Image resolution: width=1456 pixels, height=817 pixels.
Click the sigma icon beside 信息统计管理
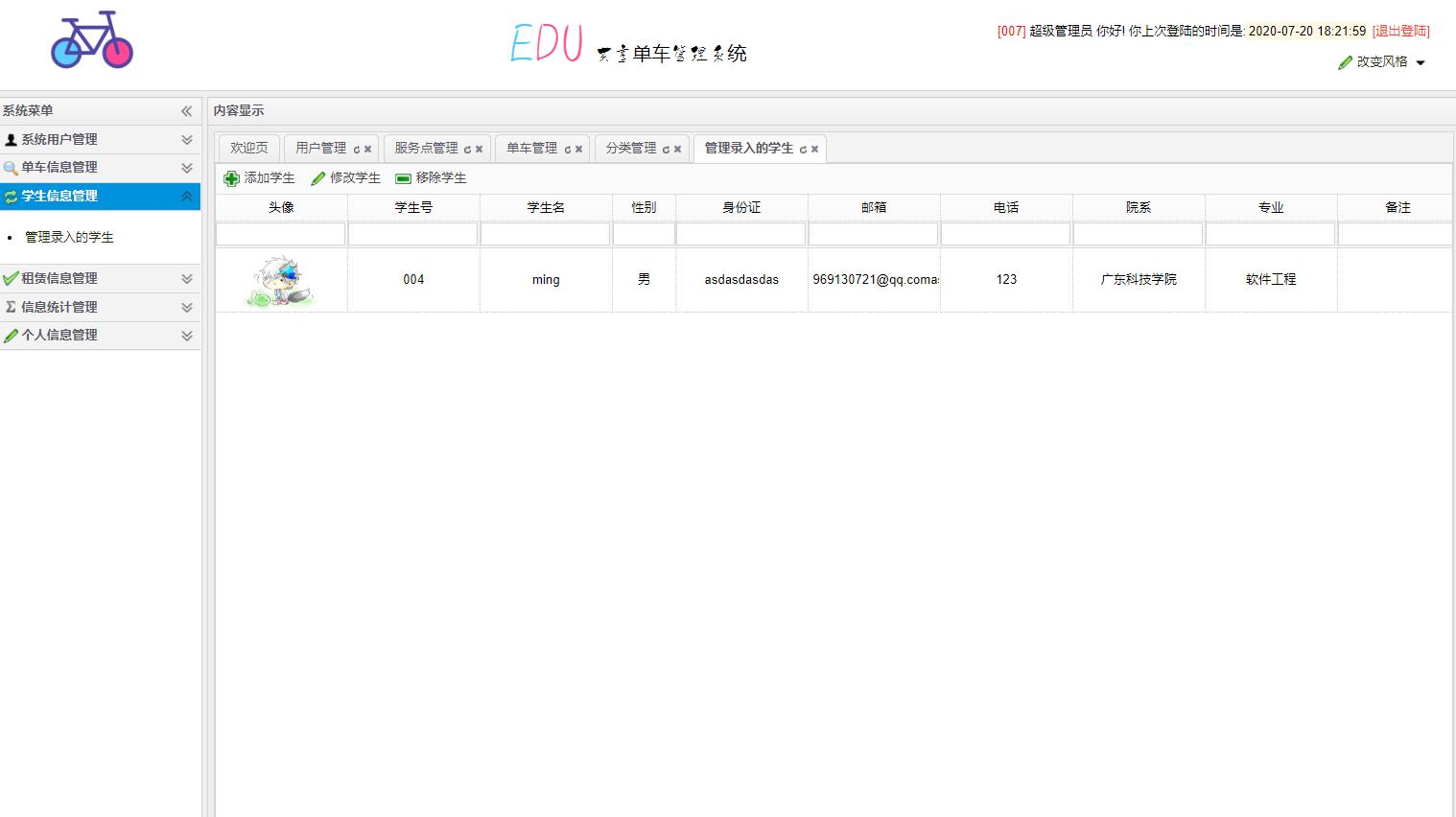click(x=12, y=307)
